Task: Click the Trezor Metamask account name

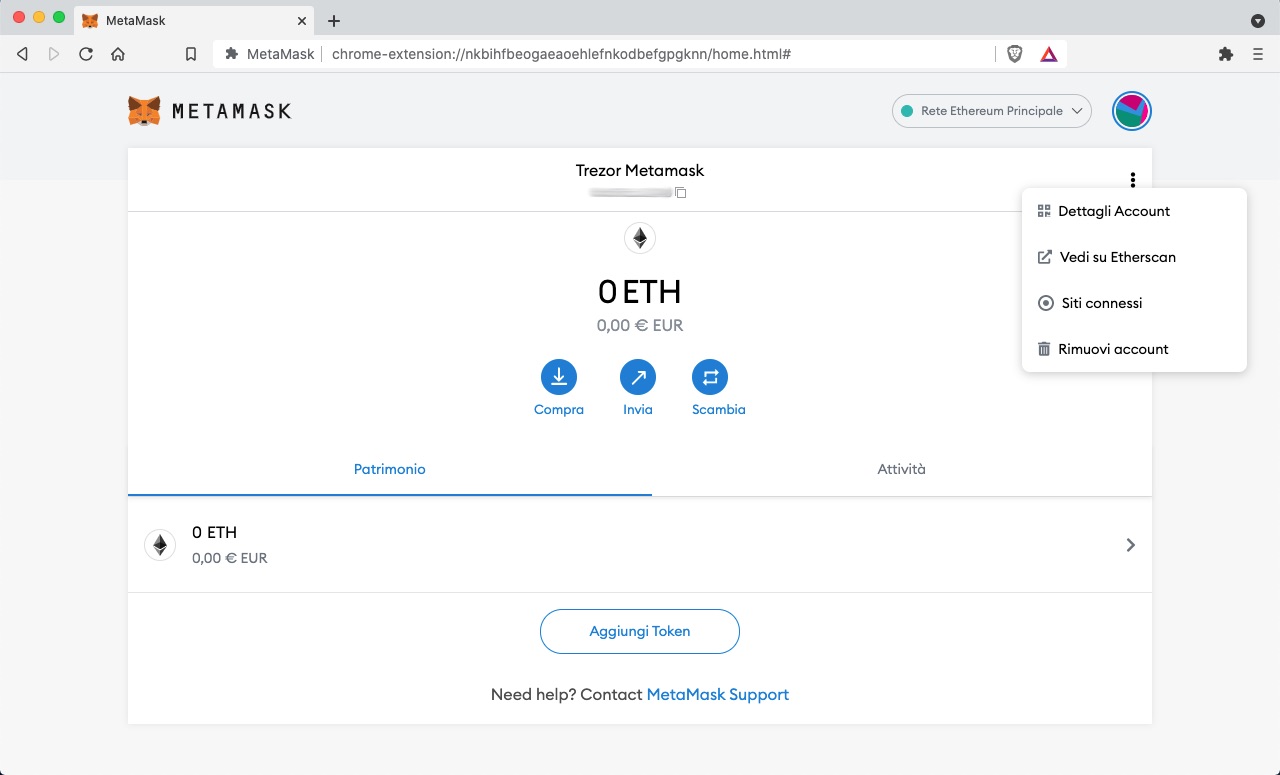Action: [x=640, y=170]
